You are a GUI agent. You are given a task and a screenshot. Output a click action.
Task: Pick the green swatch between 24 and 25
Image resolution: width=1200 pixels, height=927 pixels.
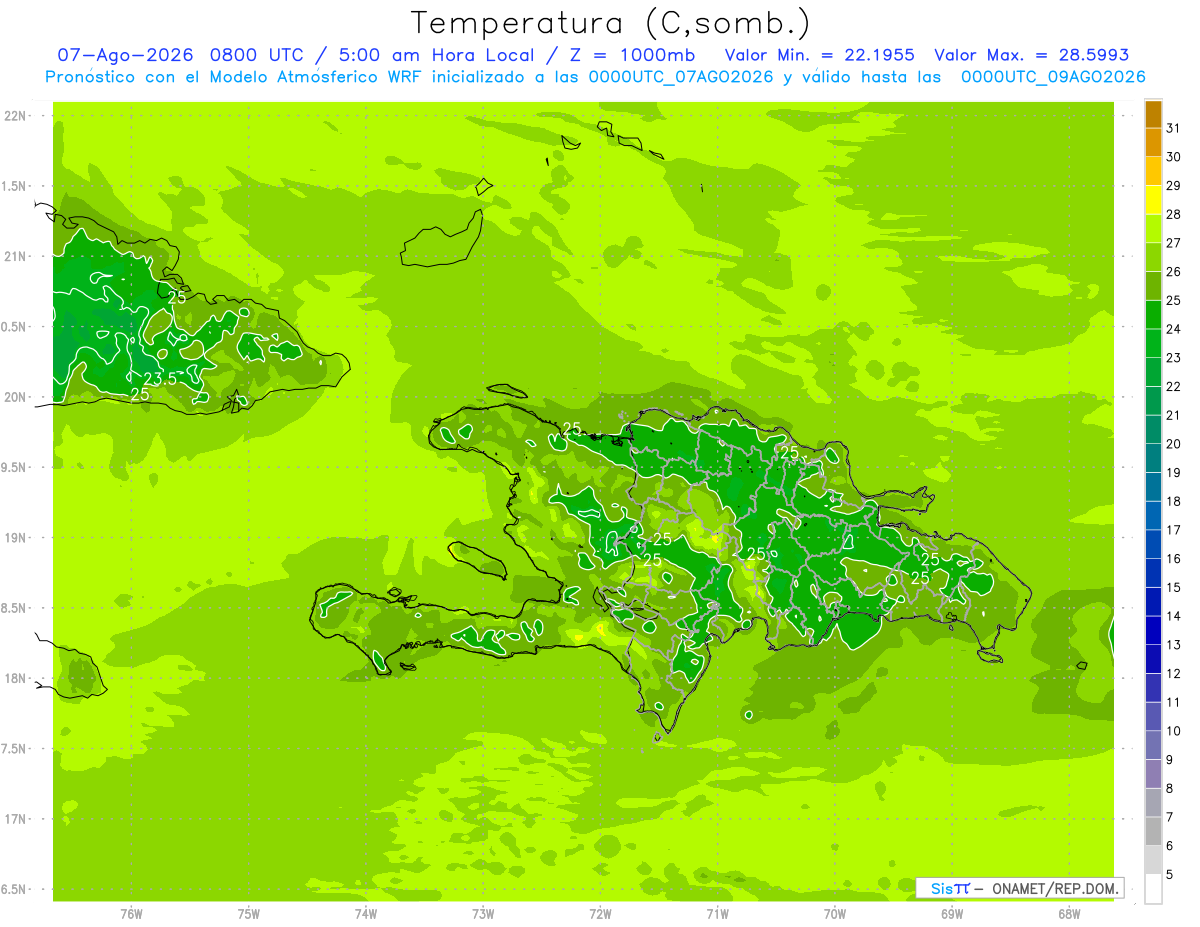pyautogui.click(x=1153, y=315)
